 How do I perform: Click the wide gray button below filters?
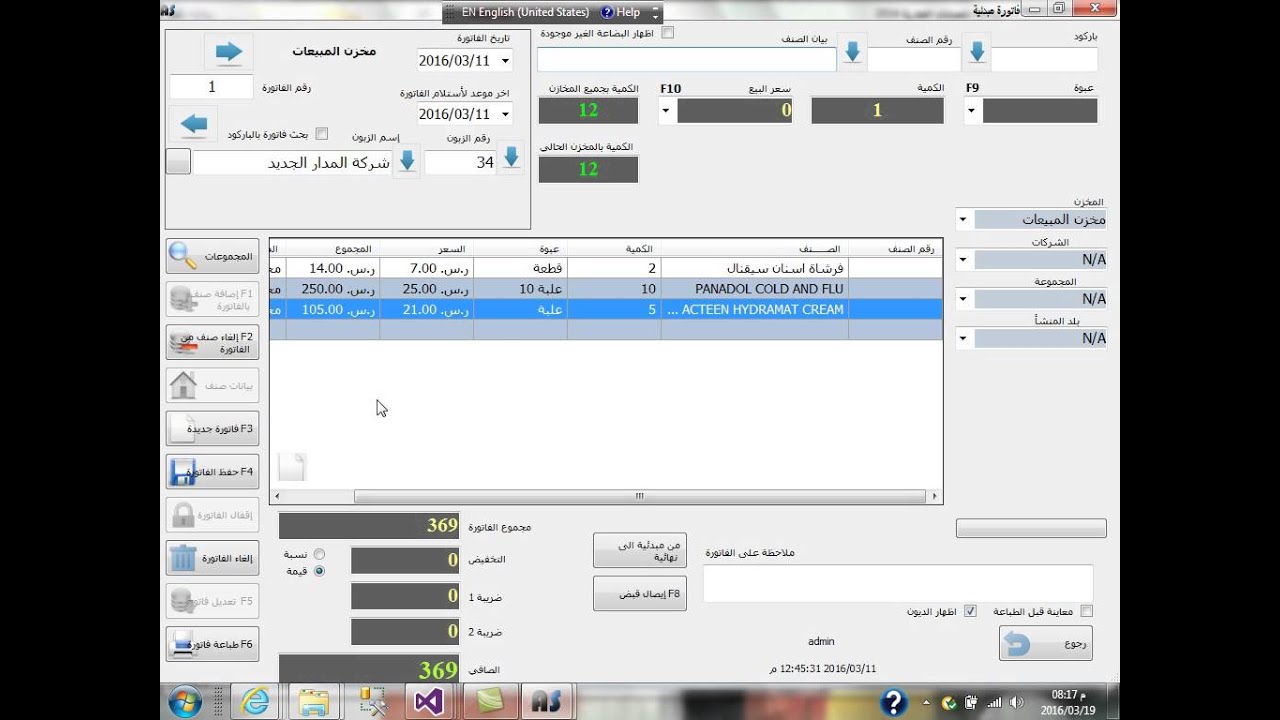[x=1031, y=528]
